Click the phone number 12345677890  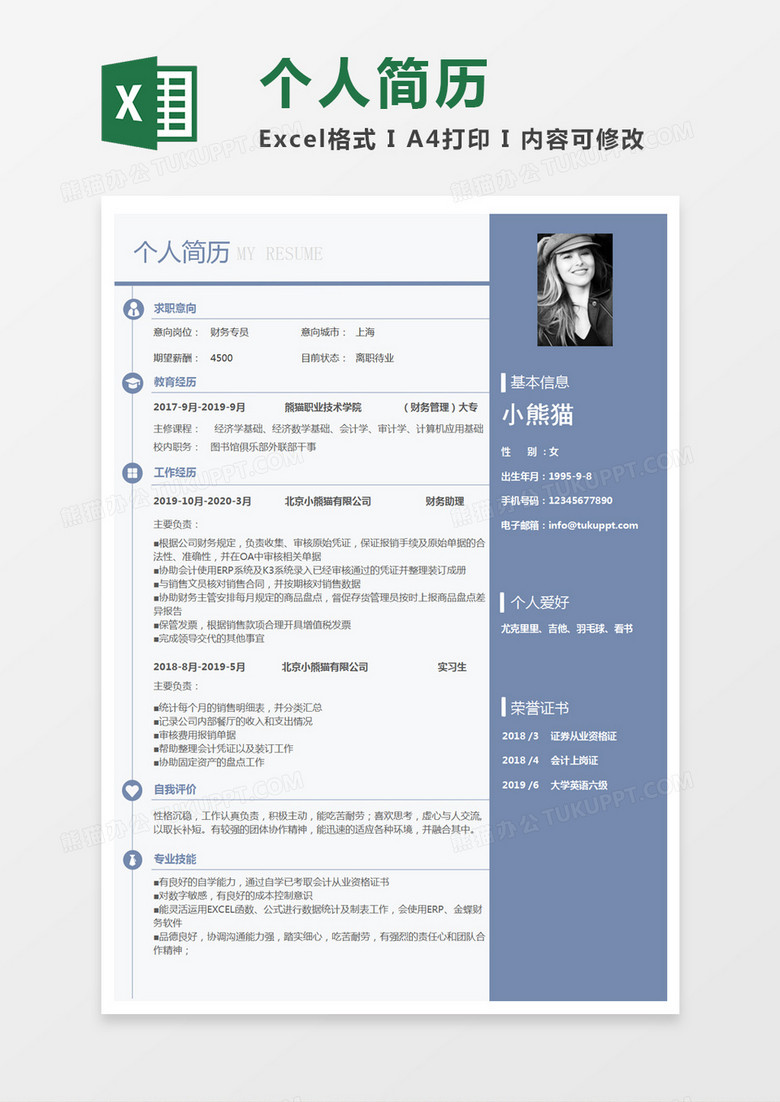[580, 501]
